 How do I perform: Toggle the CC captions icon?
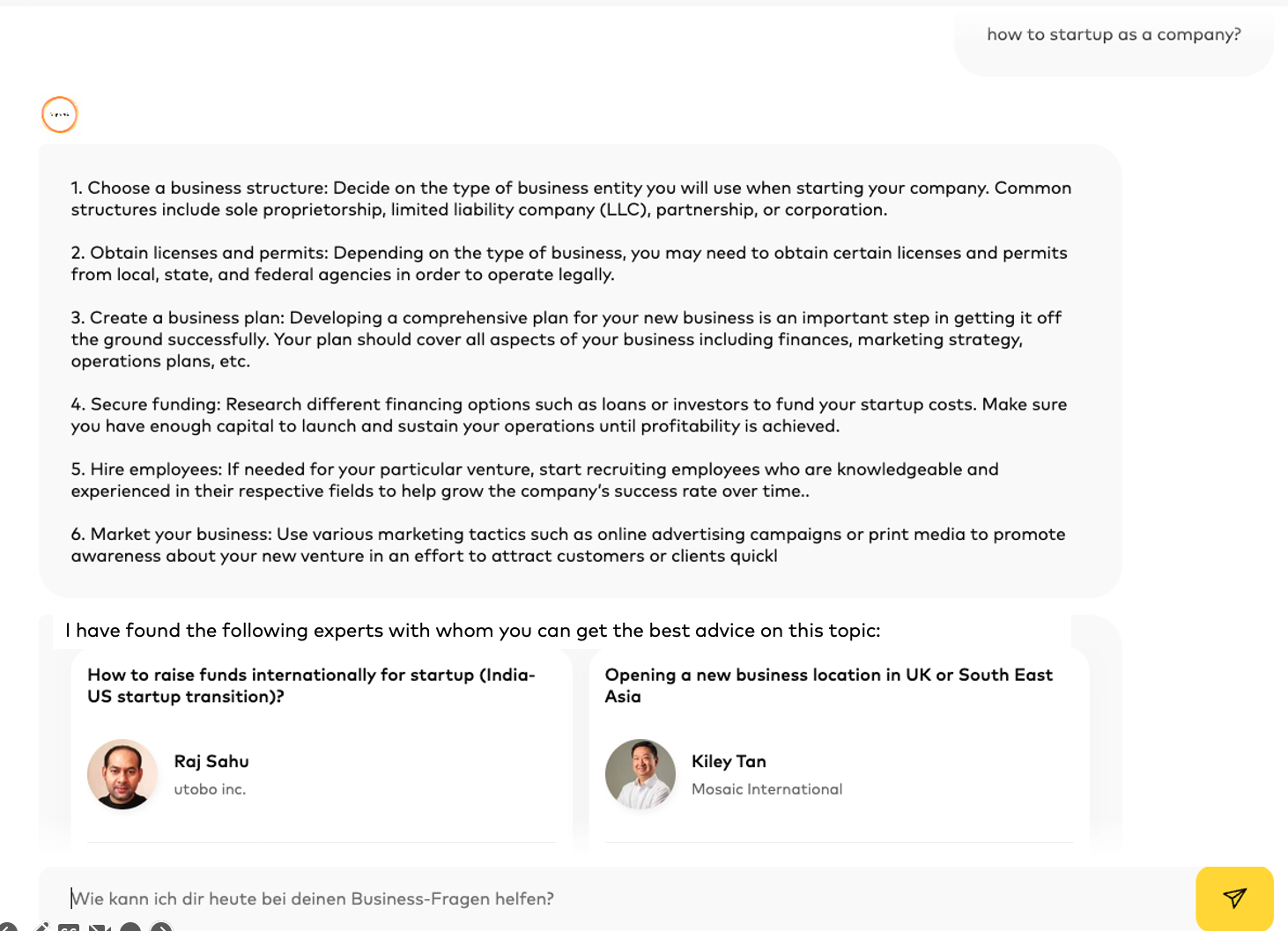pos(69,927)
